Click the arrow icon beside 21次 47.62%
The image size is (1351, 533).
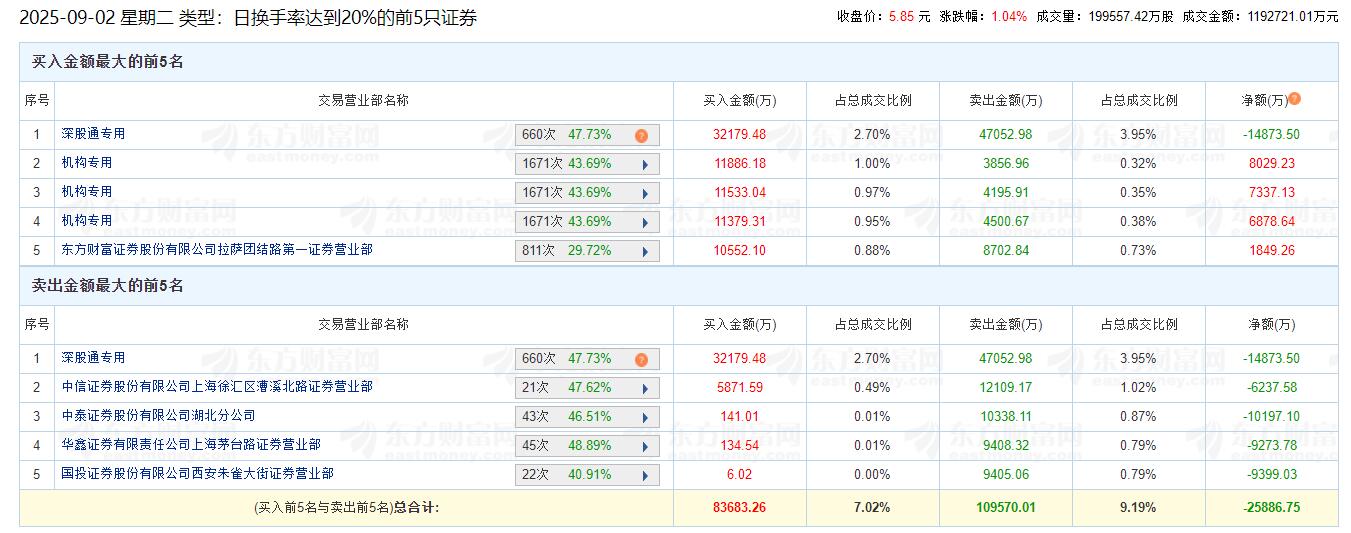pos(645,388)
